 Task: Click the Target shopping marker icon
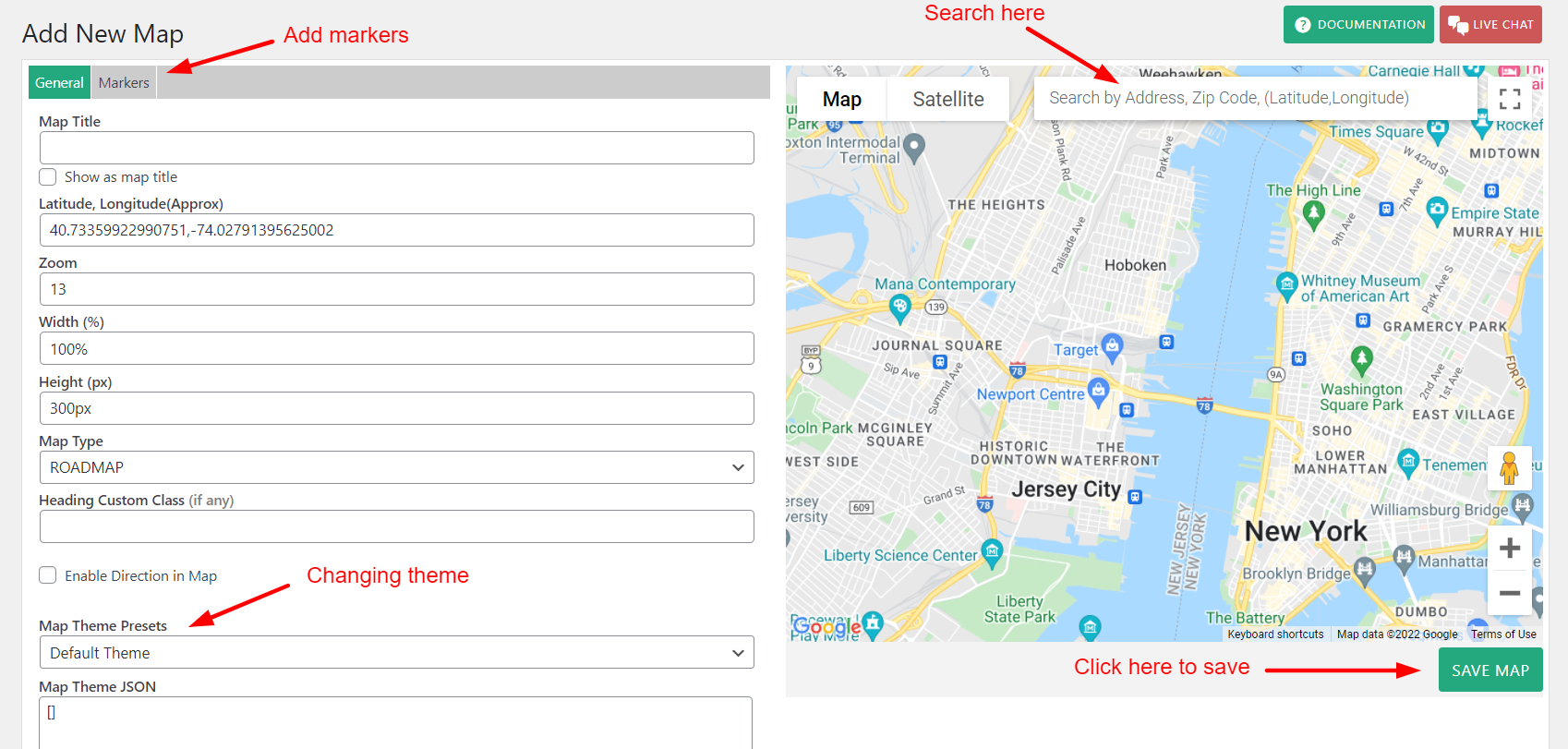click(x=1113, y=346)
